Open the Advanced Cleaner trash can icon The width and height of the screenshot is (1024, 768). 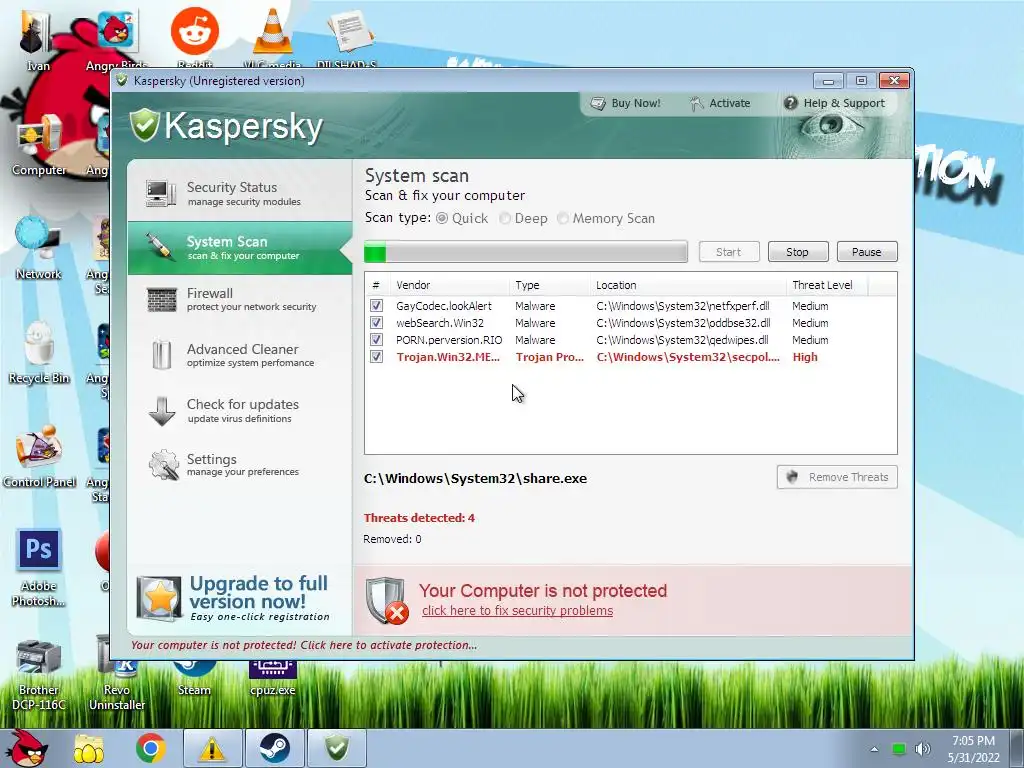coord(161,355)
